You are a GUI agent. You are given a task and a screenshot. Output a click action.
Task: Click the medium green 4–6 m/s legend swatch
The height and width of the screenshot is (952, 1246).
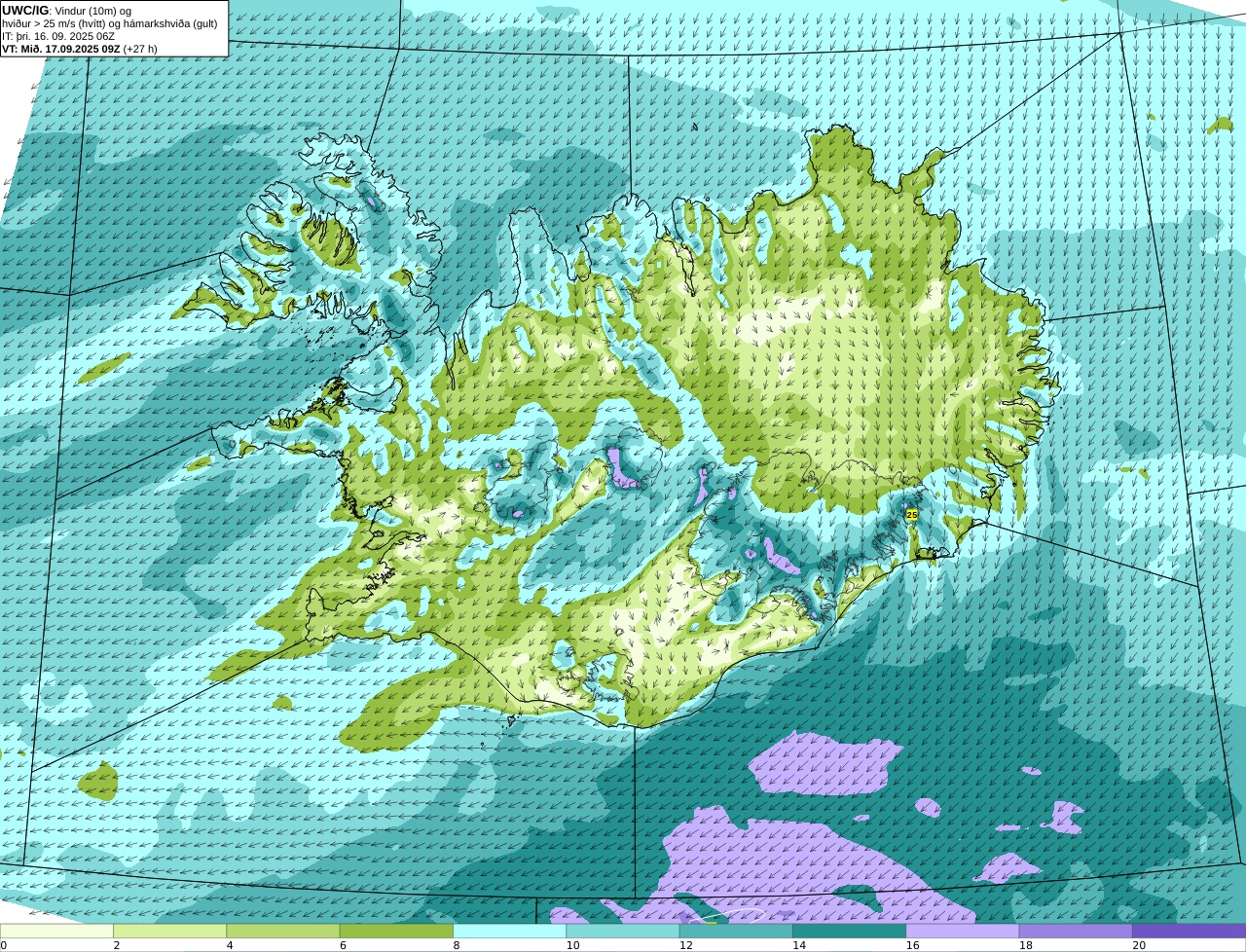click(x=283, y=931)
